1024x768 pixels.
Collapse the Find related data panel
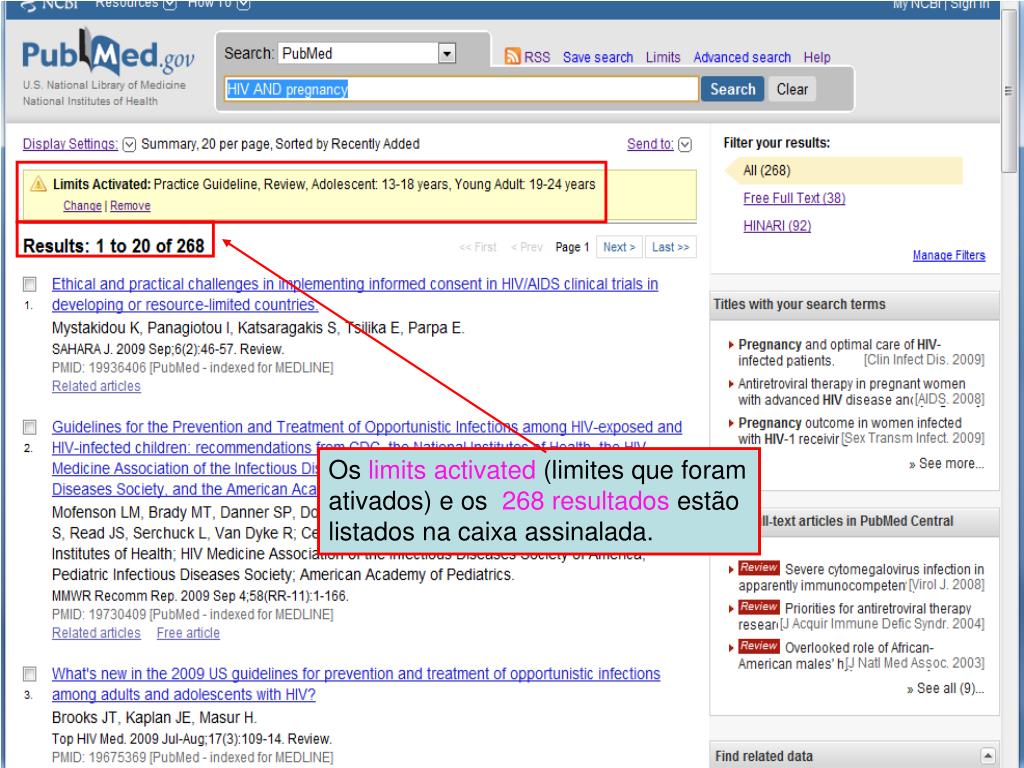click(x=988, y=756)
